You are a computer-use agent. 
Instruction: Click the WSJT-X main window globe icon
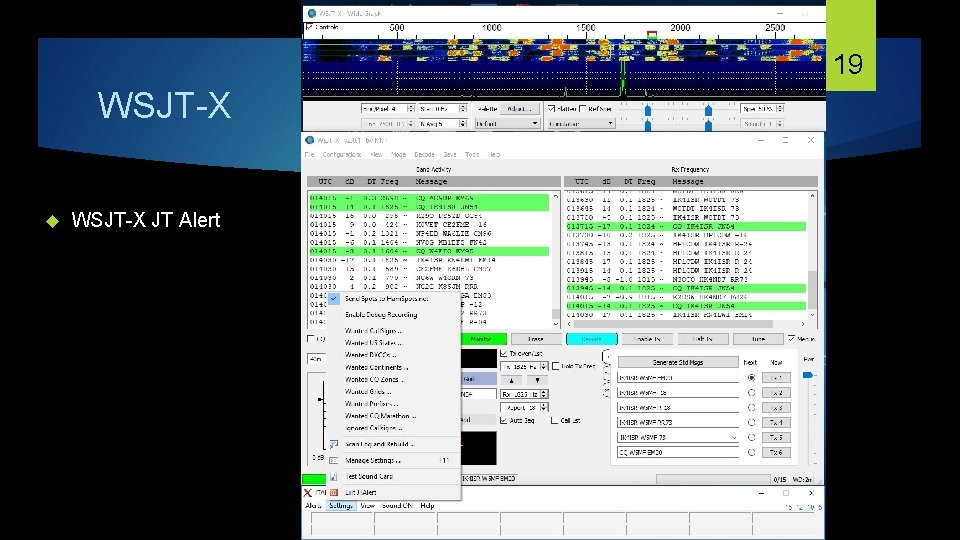(310, 140)
